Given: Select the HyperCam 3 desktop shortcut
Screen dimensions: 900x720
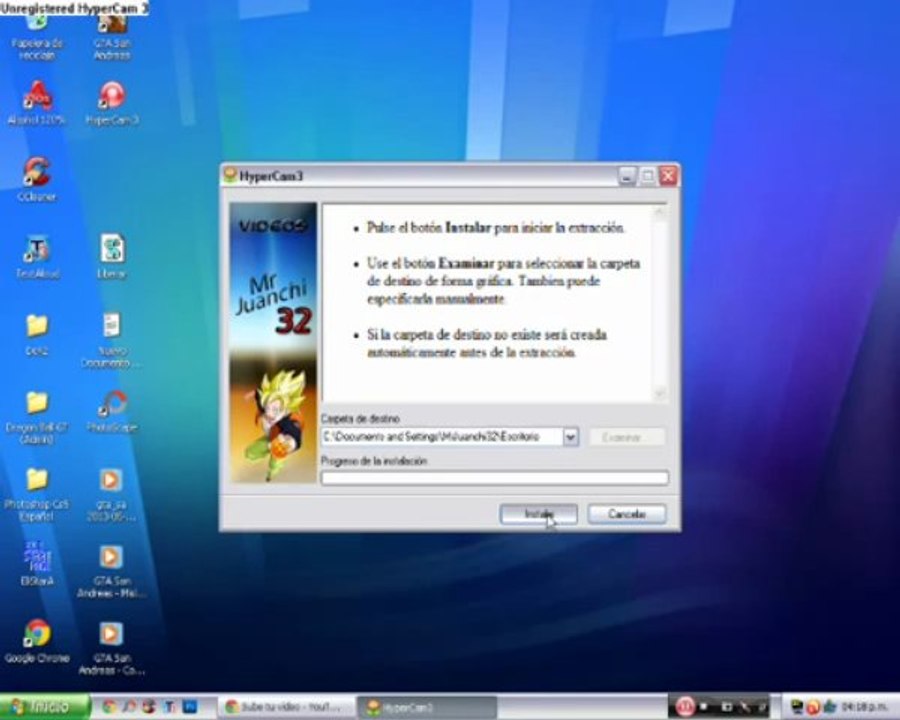Looking at the screenshot, I should point(112,103).
